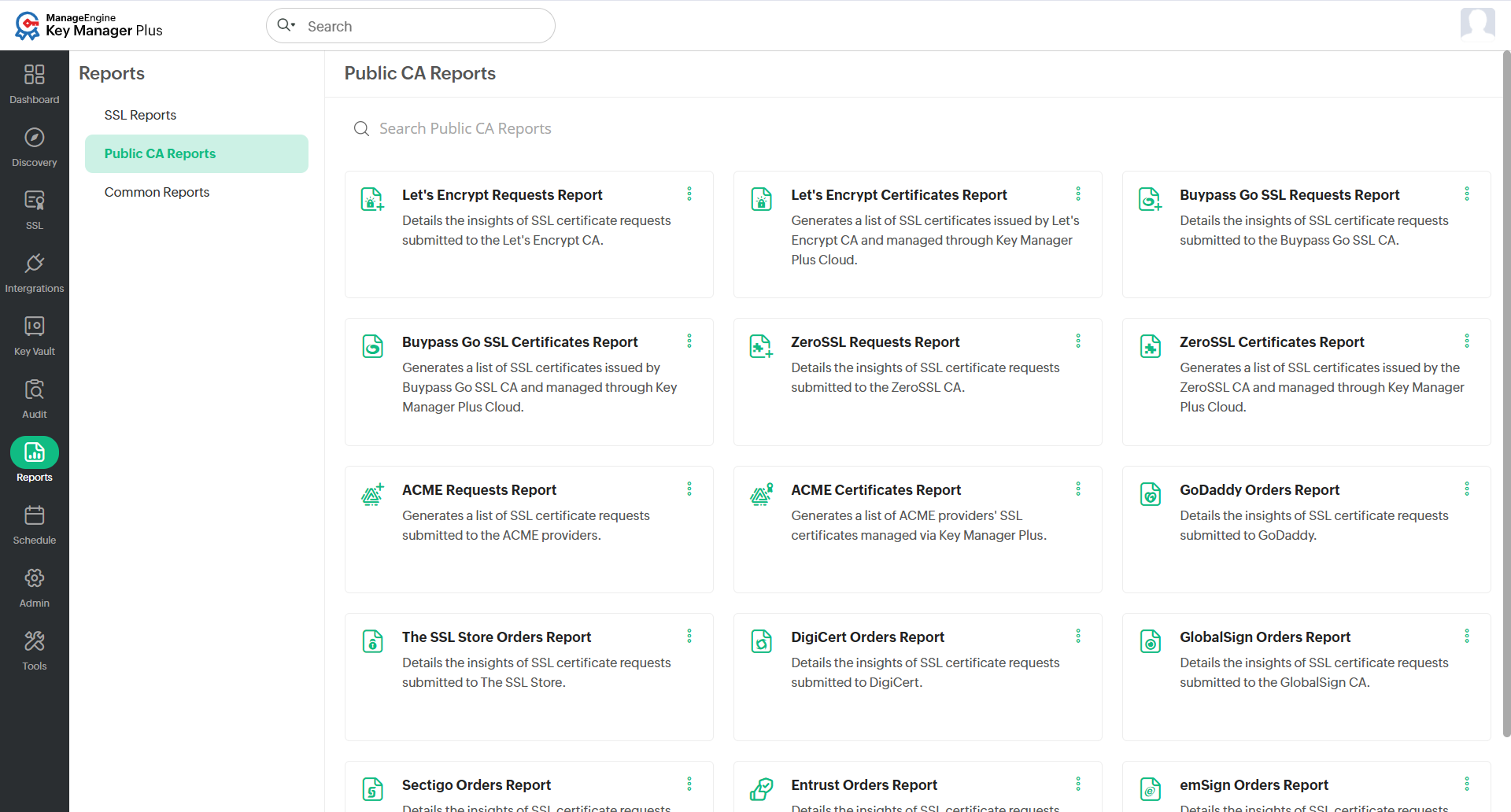Open more options for Buypass Go SSL Requests Report
This screenshot has width=1511, height=812.
pos(1467,194)
